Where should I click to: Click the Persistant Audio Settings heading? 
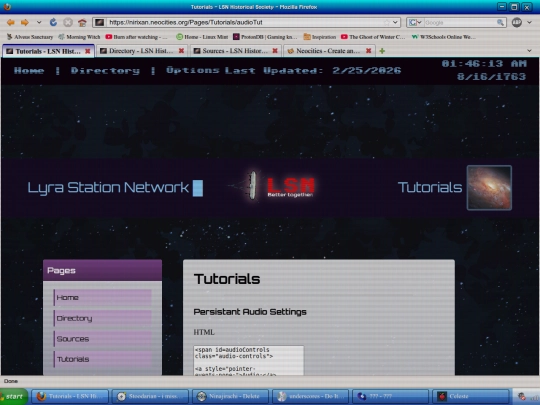coord(250,312)
